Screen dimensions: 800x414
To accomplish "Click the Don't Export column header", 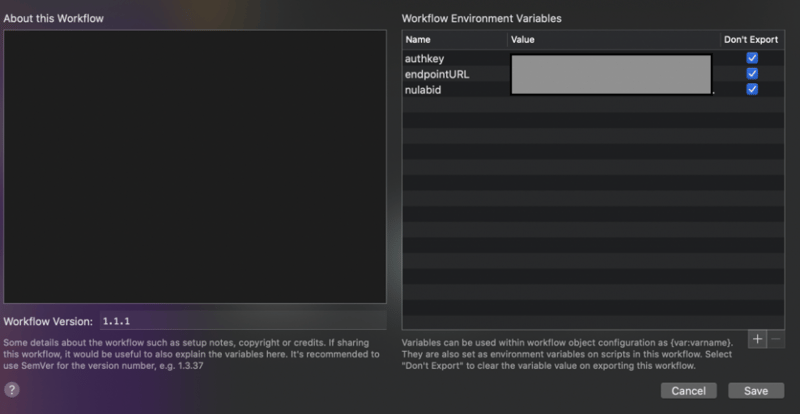I will click(752, 39).
